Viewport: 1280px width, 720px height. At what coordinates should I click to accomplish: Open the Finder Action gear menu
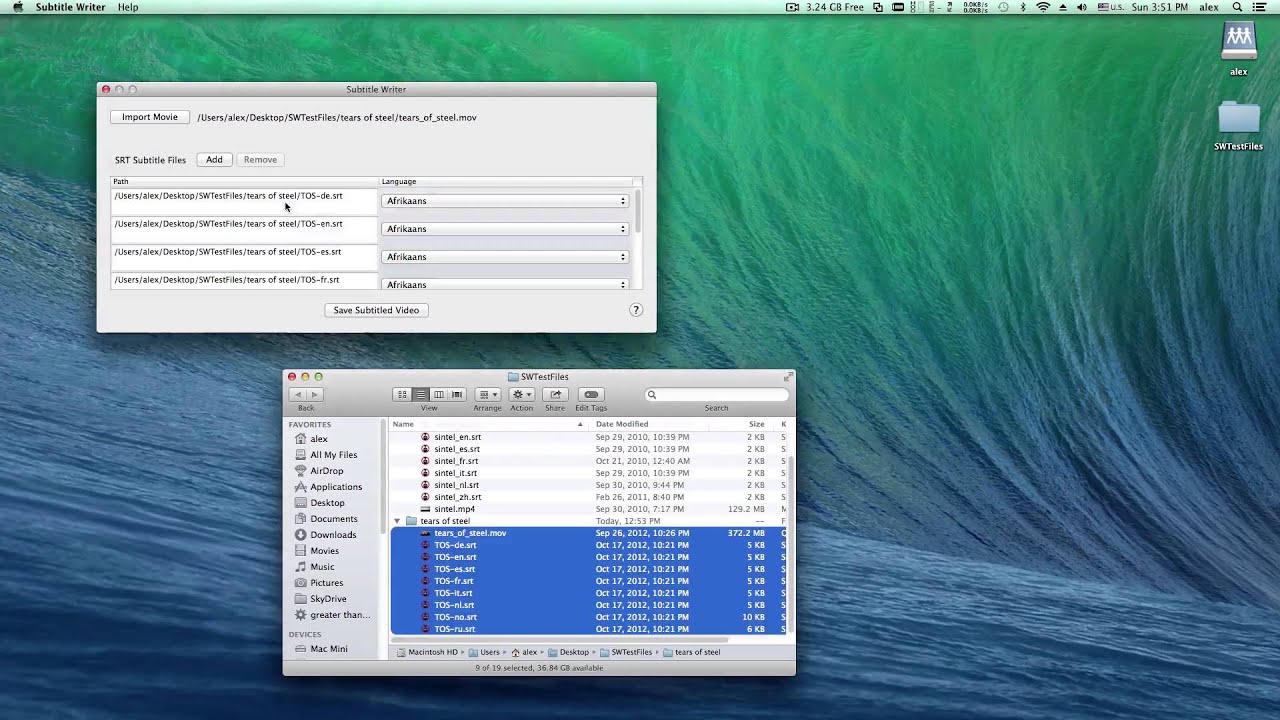[x=522, y=395]
